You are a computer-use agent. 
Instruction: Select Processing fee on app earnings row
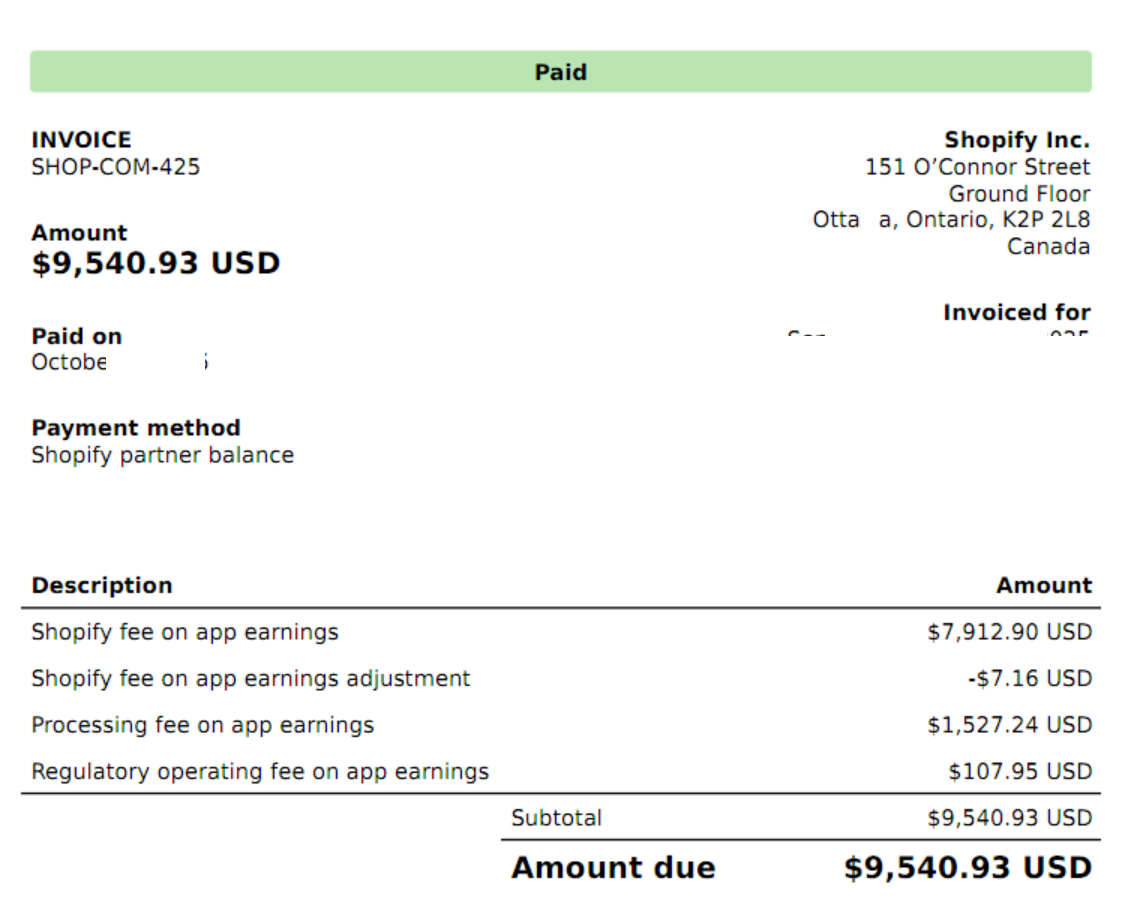click(560, 725)
